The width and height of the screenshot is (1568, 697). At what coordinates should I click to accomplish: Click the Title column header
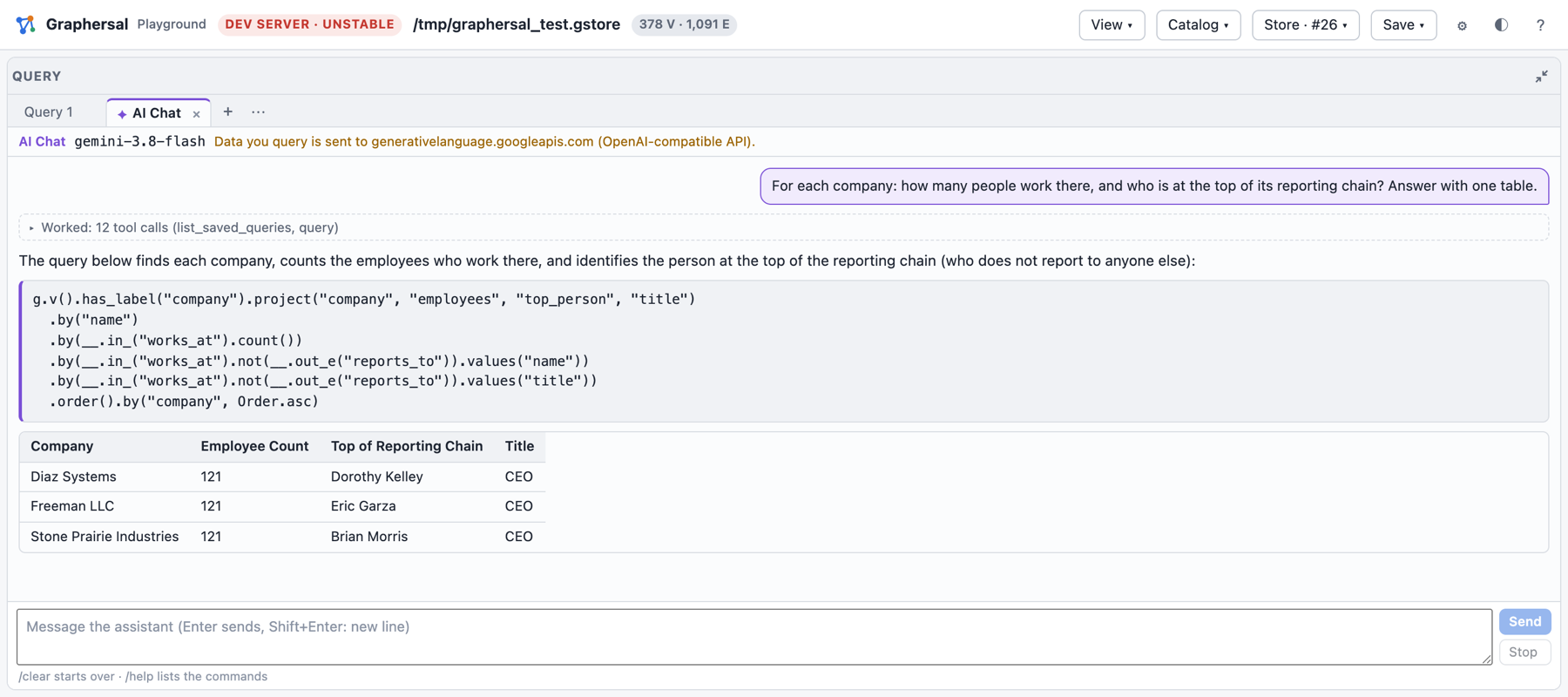[519, 446]
